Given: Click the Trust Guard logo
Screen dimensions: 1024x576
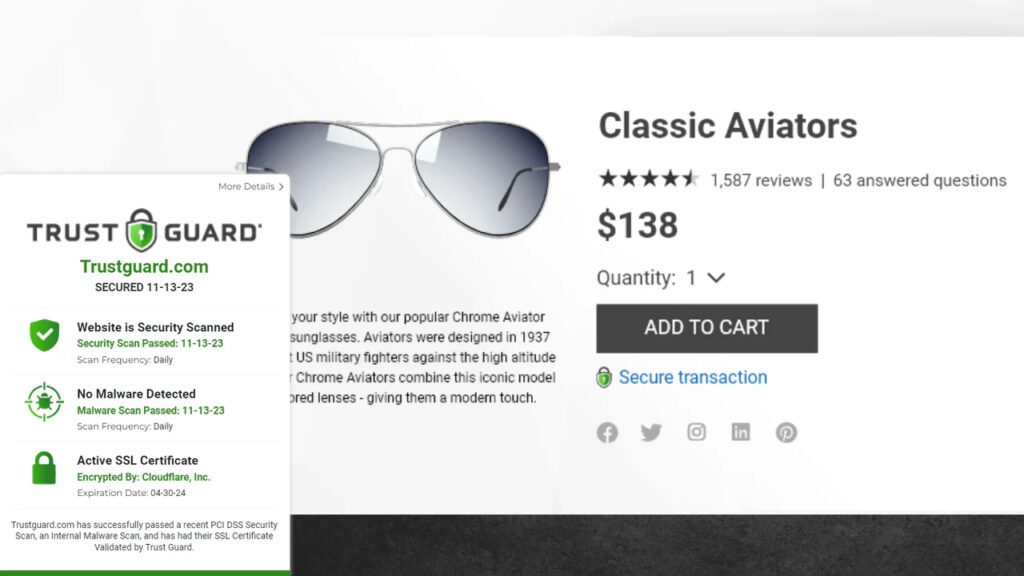Looking at the screenshot, I should coord(144,231).
